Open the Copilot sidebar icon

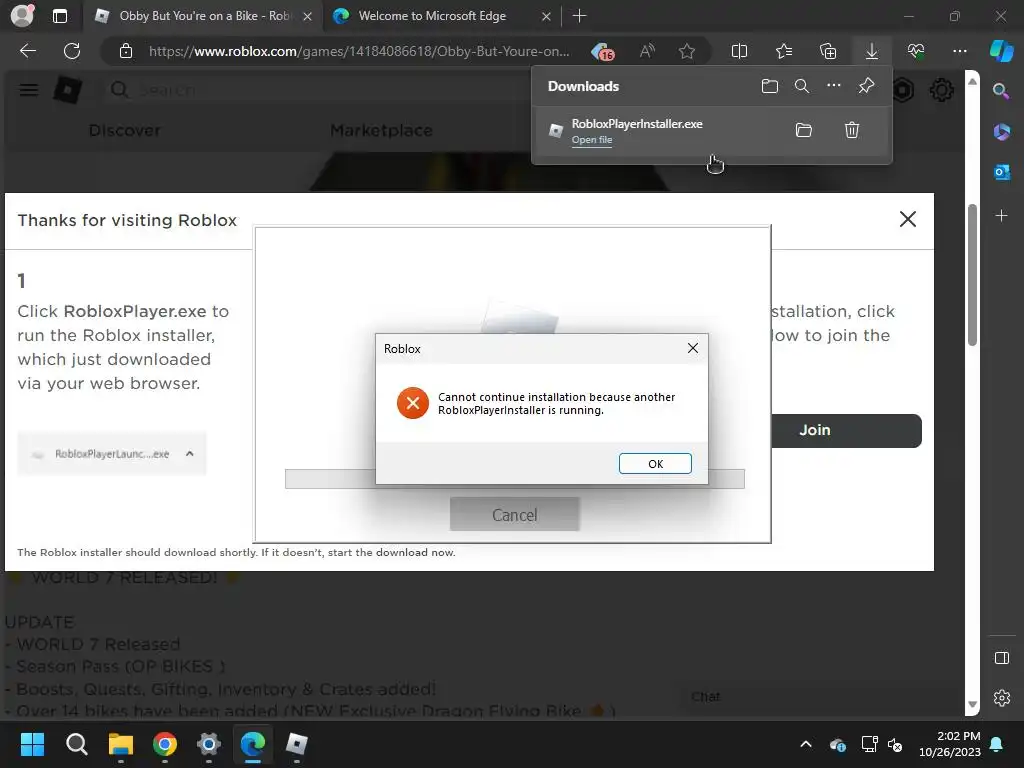[1001, 51]
